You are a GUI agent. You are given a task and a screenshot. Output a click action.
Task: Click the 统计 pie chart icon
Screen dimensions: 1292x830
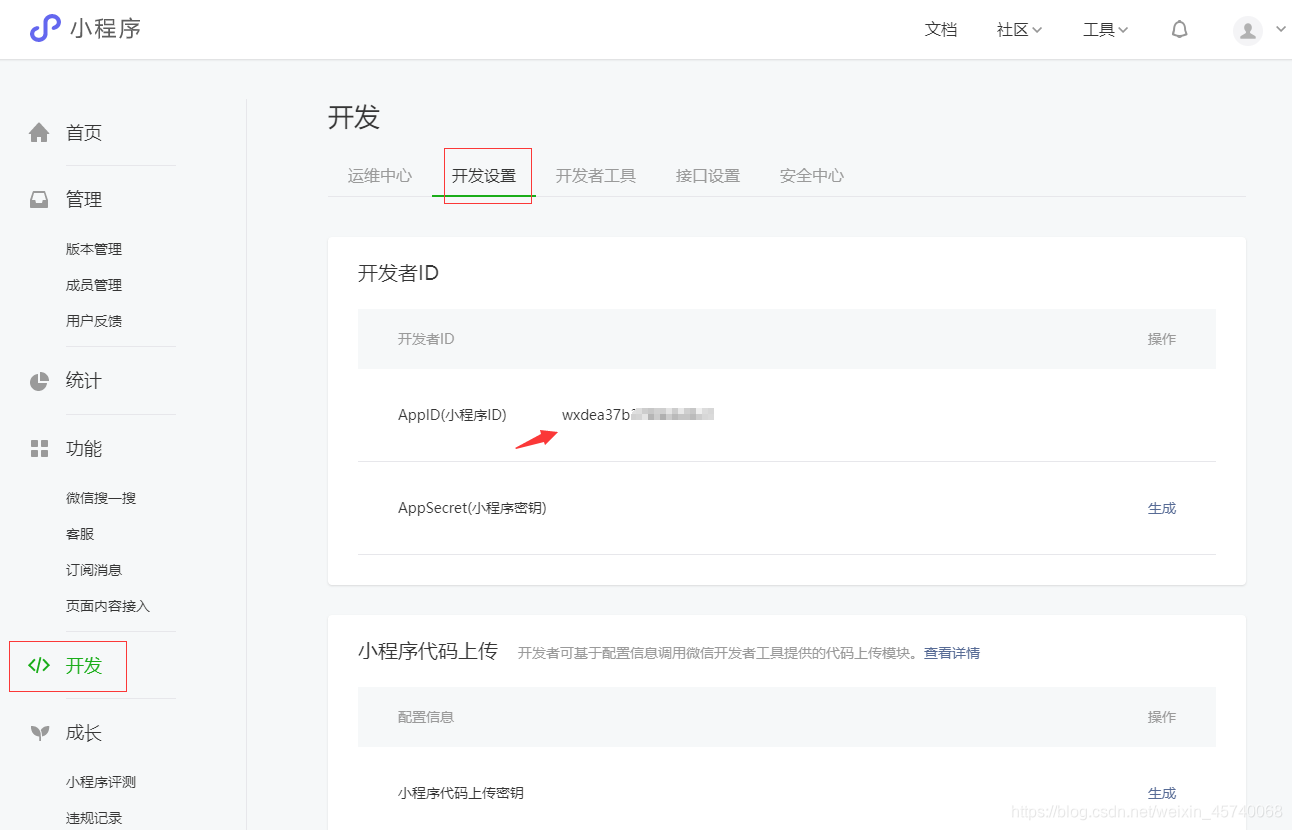tap(39, 381)
